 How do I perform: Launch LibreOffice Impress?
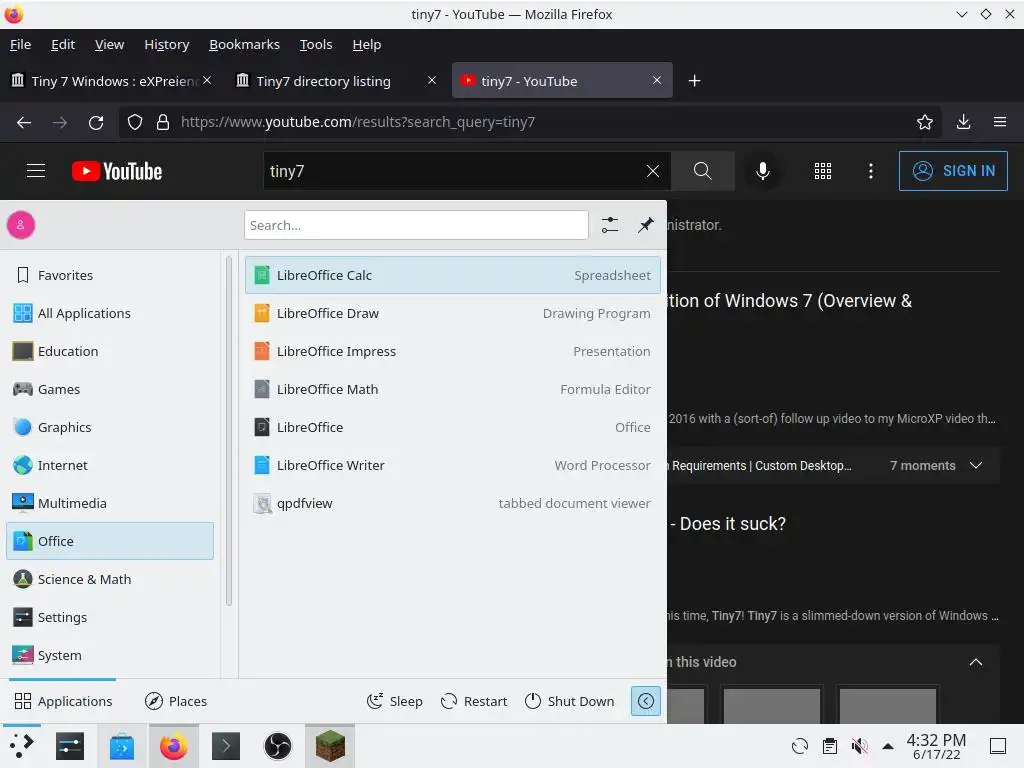[x=453, y=351]
